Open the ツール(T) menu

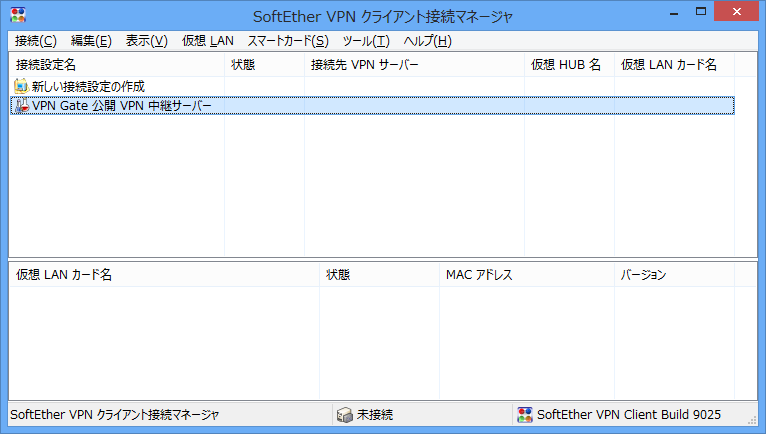(366, 41)
